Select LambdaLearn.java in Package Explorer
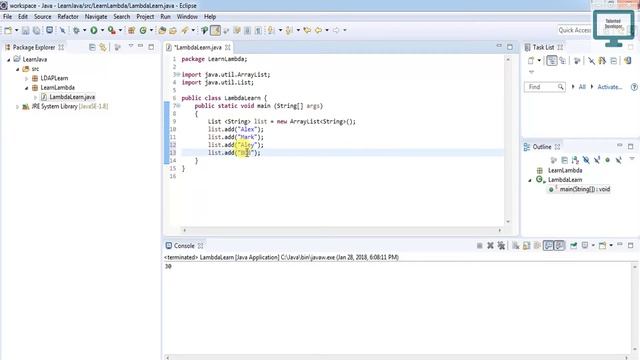Screen dimensions: 640x360 [x=72, y=97]
